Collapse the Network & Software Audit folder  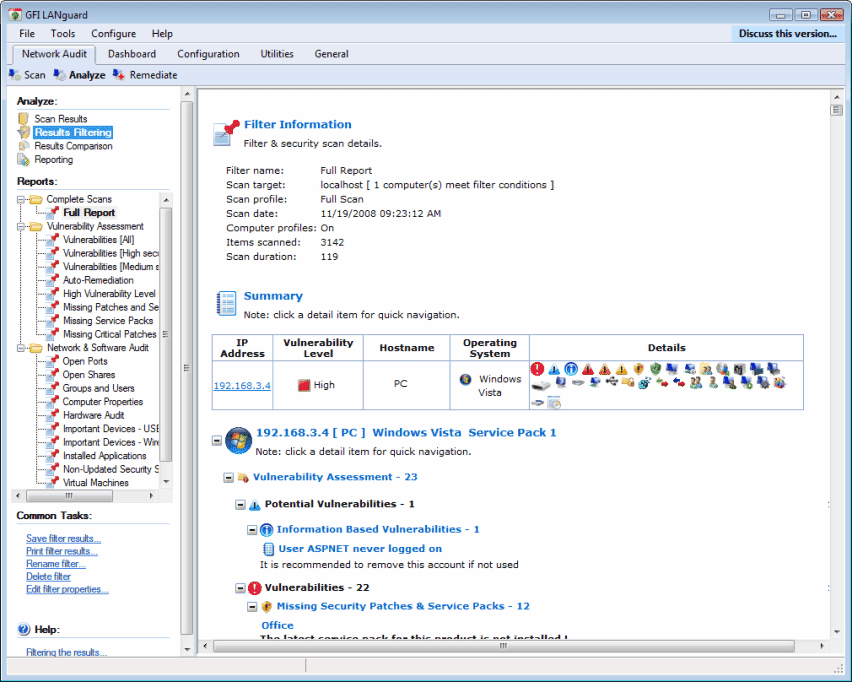pyautogui.click(x=21, y=348)
